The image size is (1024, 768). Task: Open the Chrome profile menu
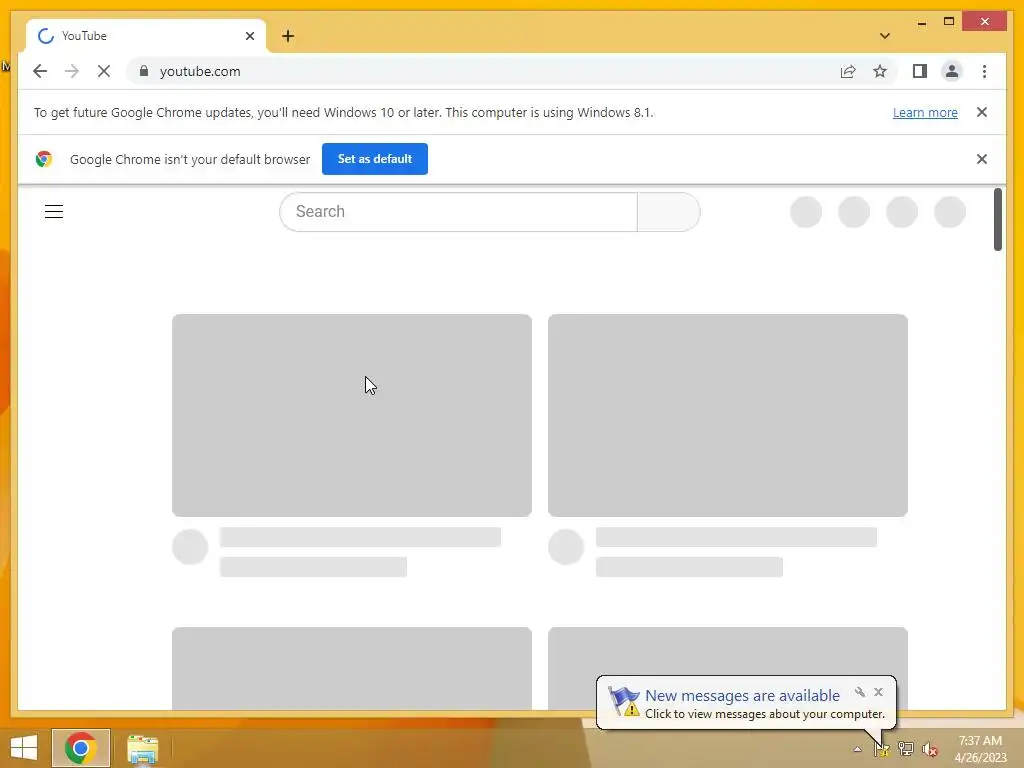click(x=952, y=71)
